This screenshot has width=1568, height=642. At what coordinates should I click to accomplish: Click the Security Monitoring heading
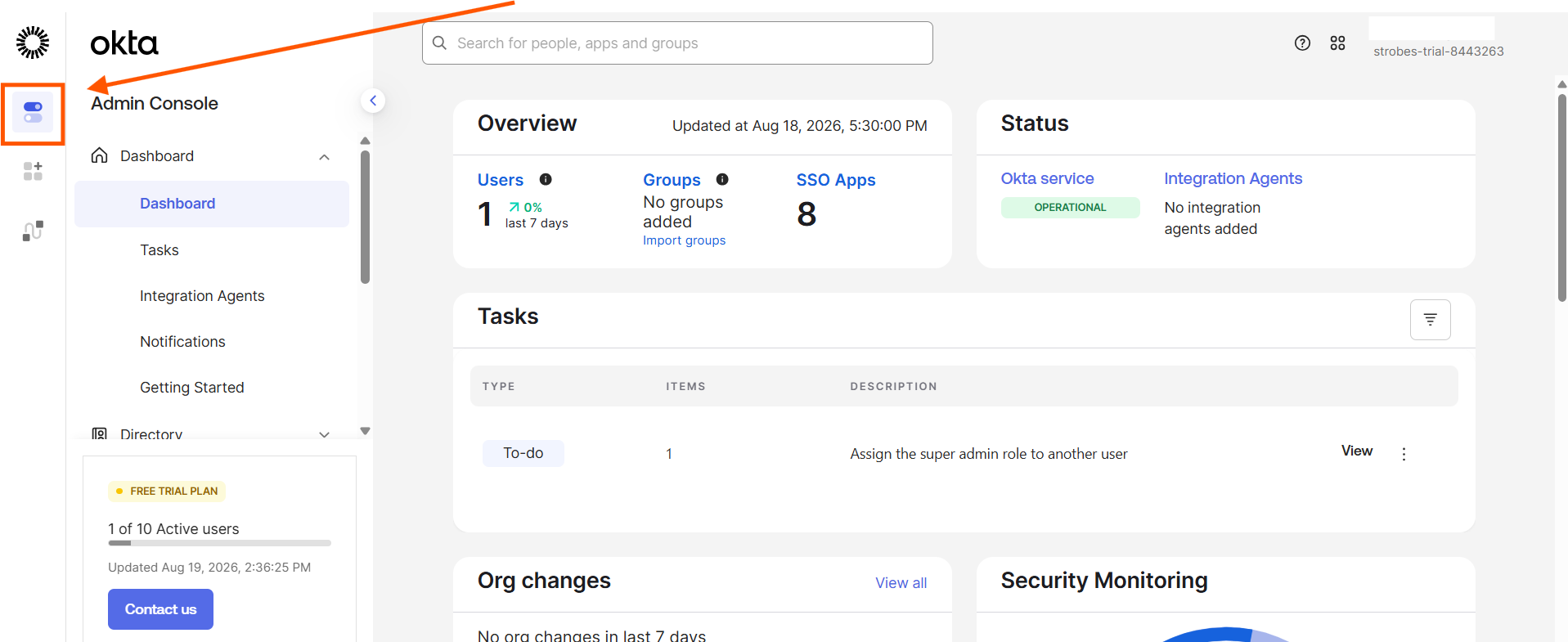[x=1104, y=581]
